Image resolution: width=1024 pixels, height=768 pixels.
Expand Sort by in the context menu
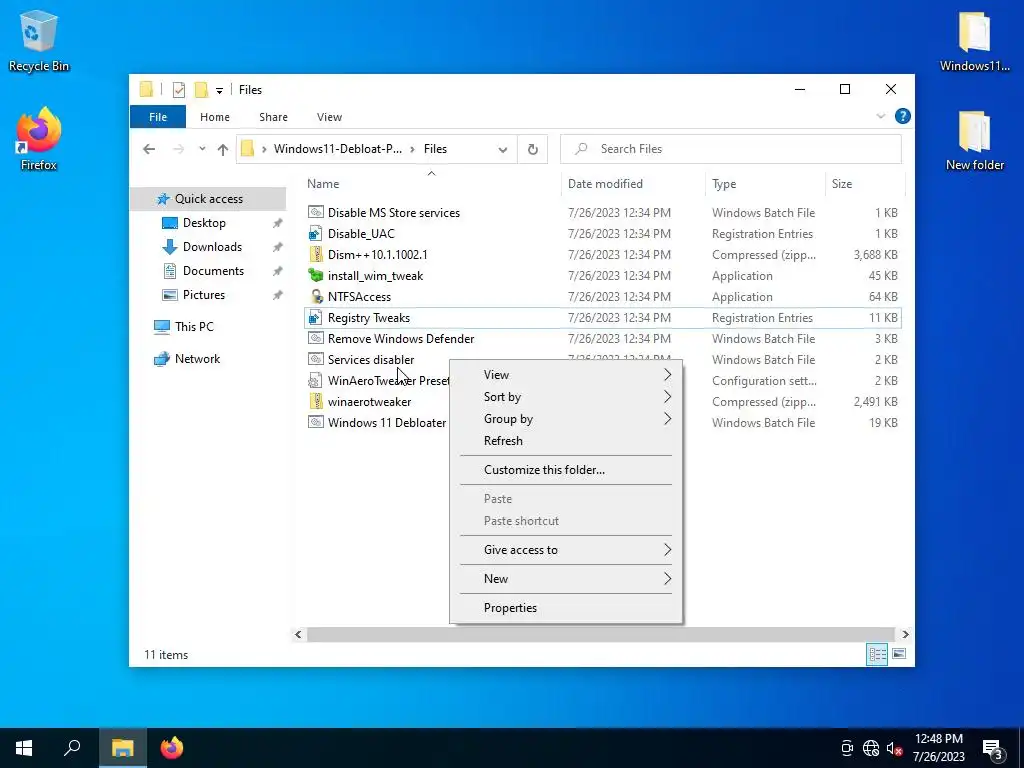(566, 396)
